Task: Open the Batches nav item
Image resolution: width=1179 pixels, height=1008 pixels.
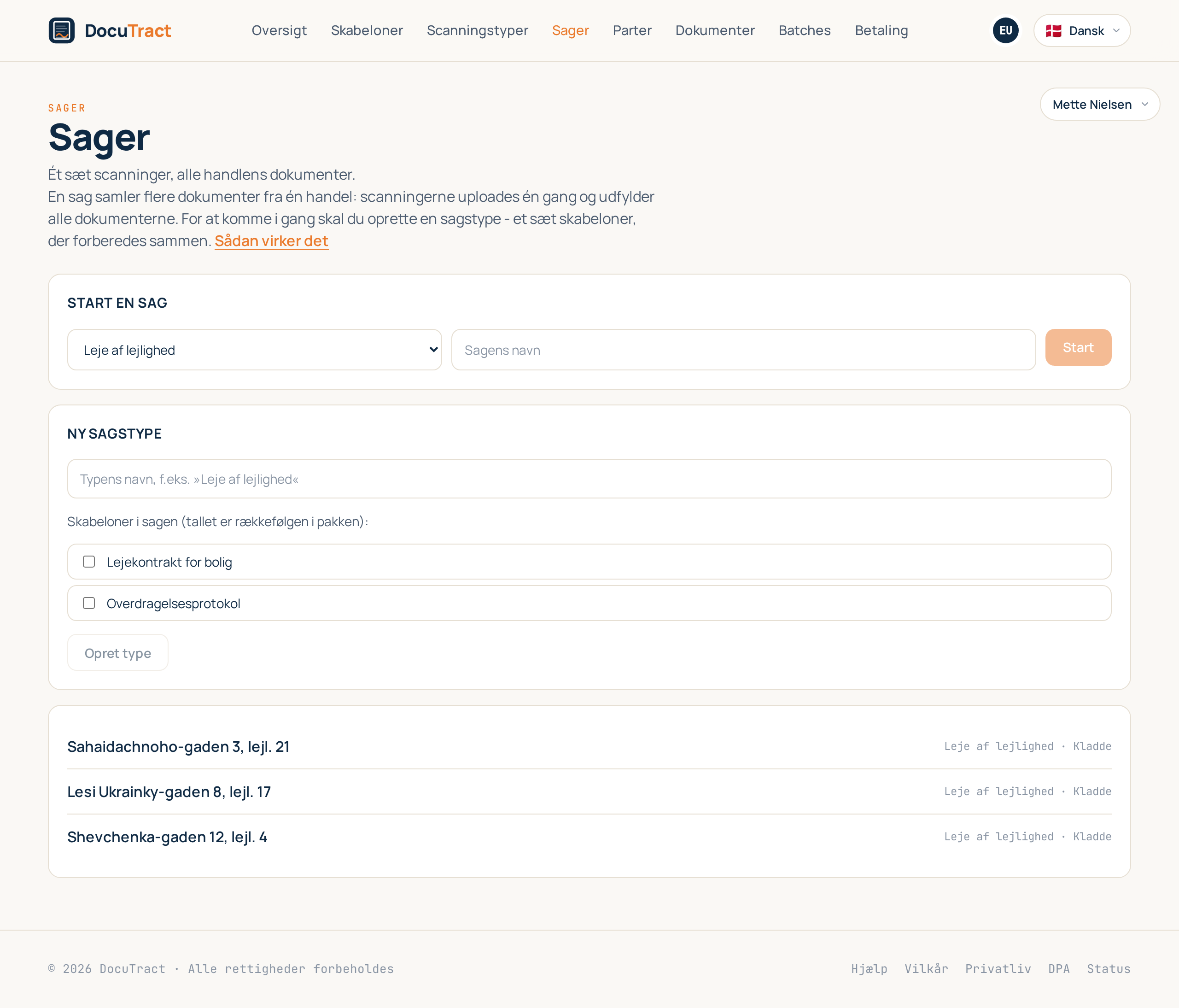Action: pos(805,30)
